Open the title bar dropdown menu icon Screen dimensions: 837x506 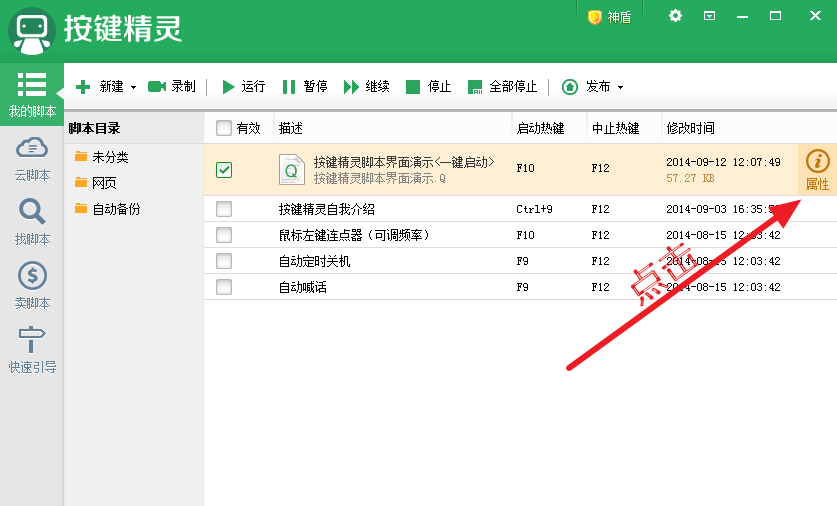coord(709,16)
